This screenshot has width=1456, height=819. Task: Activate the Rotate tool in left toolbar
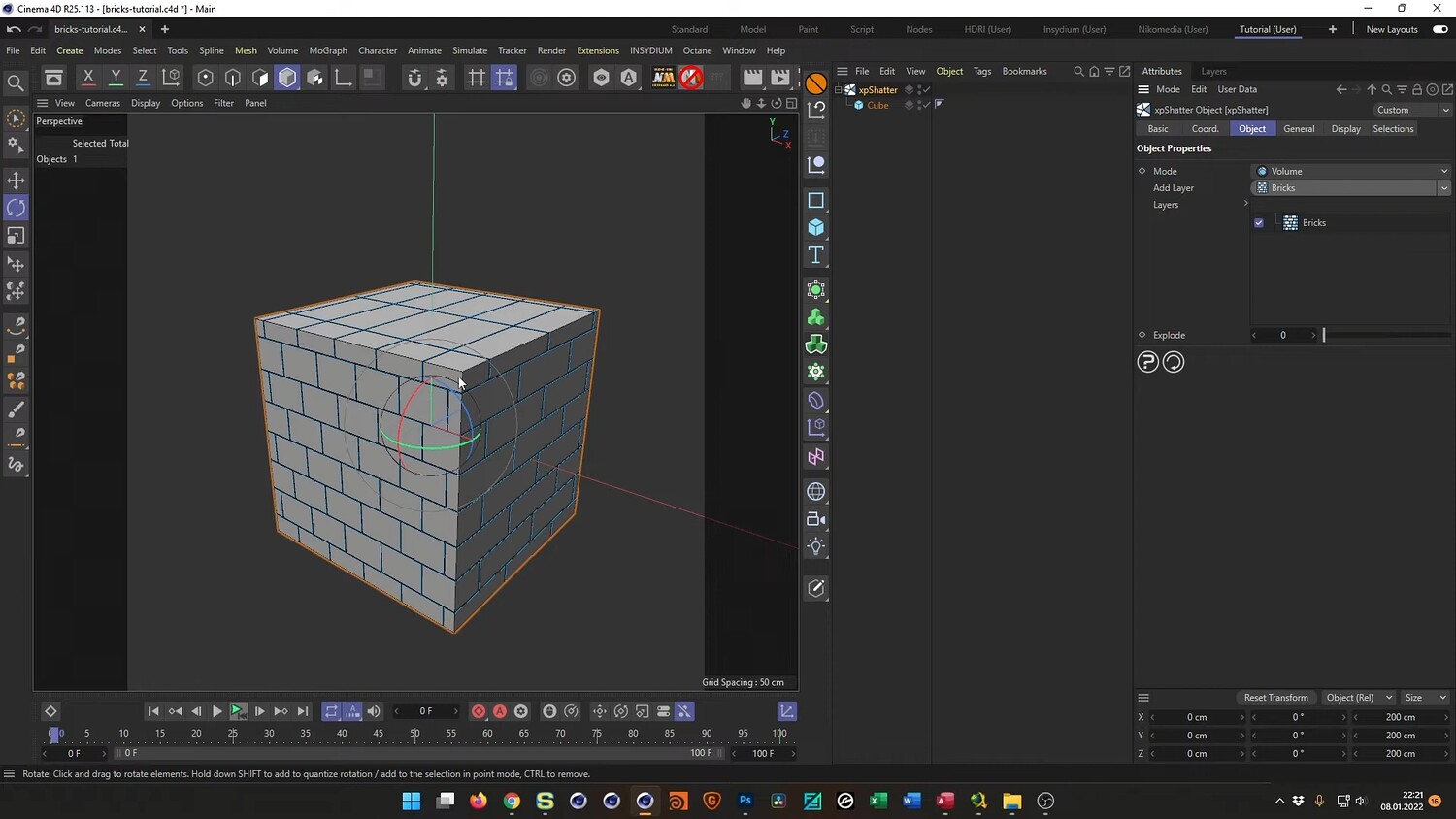click(x=16, y=208)
